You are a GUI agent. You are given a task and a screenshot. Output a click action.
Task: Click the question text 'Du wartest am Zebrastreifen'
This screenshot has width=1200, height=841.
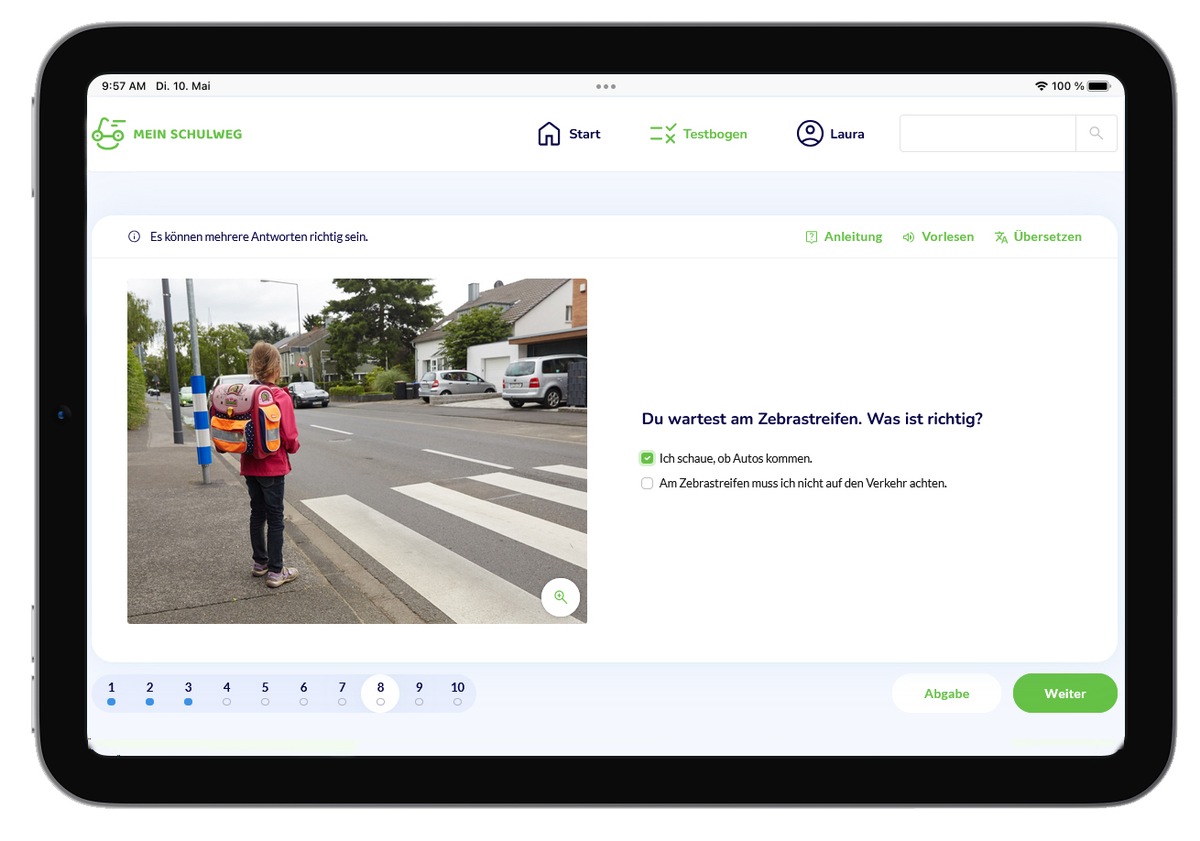pos(812,419)
